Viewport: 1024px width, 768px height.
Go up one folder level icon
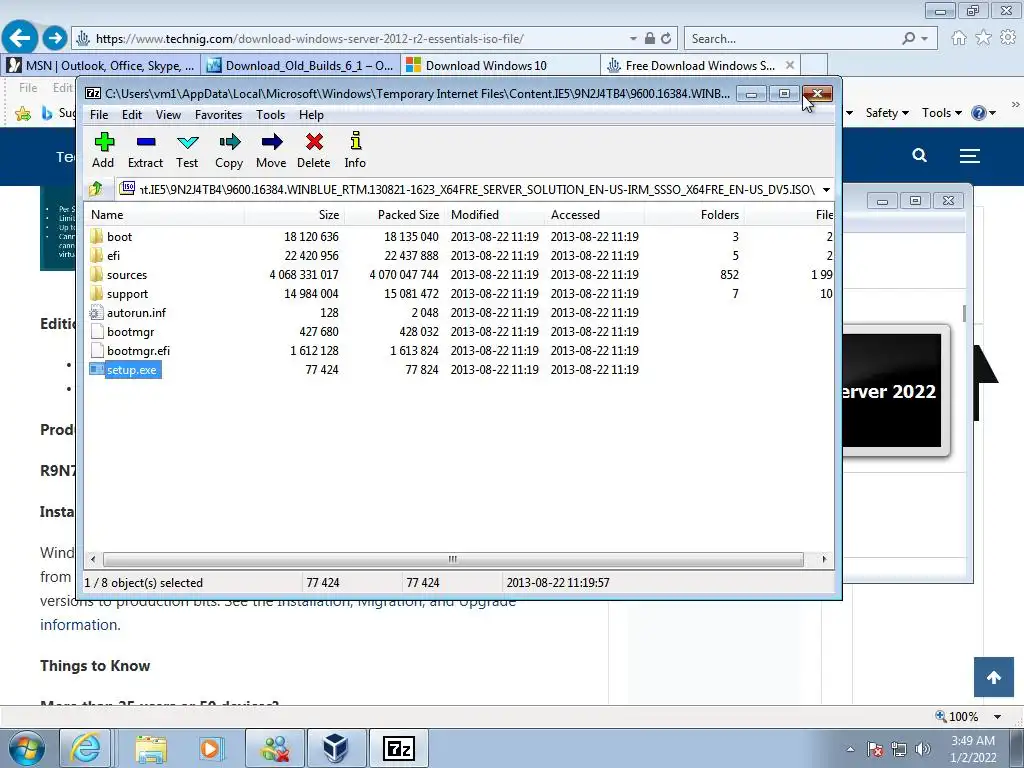point(96,189)
